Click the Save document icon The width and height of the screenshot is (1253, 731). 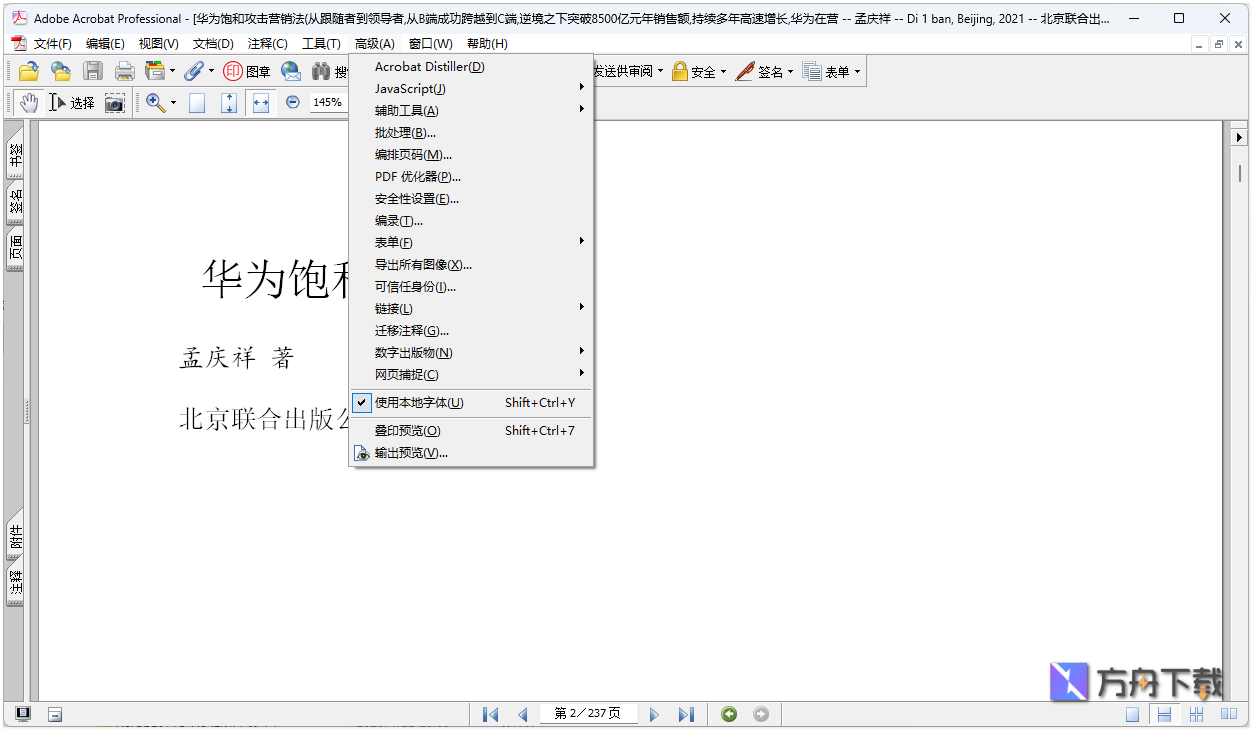tap(92, 71)
